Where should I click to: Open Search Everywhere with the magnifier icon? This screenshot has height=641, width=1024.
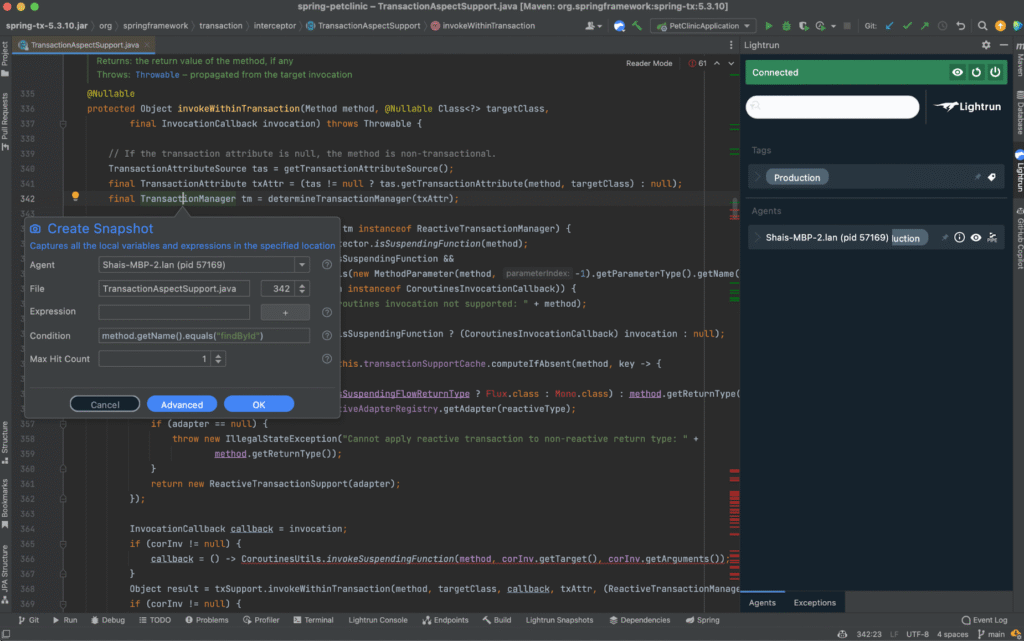point(984,26)
